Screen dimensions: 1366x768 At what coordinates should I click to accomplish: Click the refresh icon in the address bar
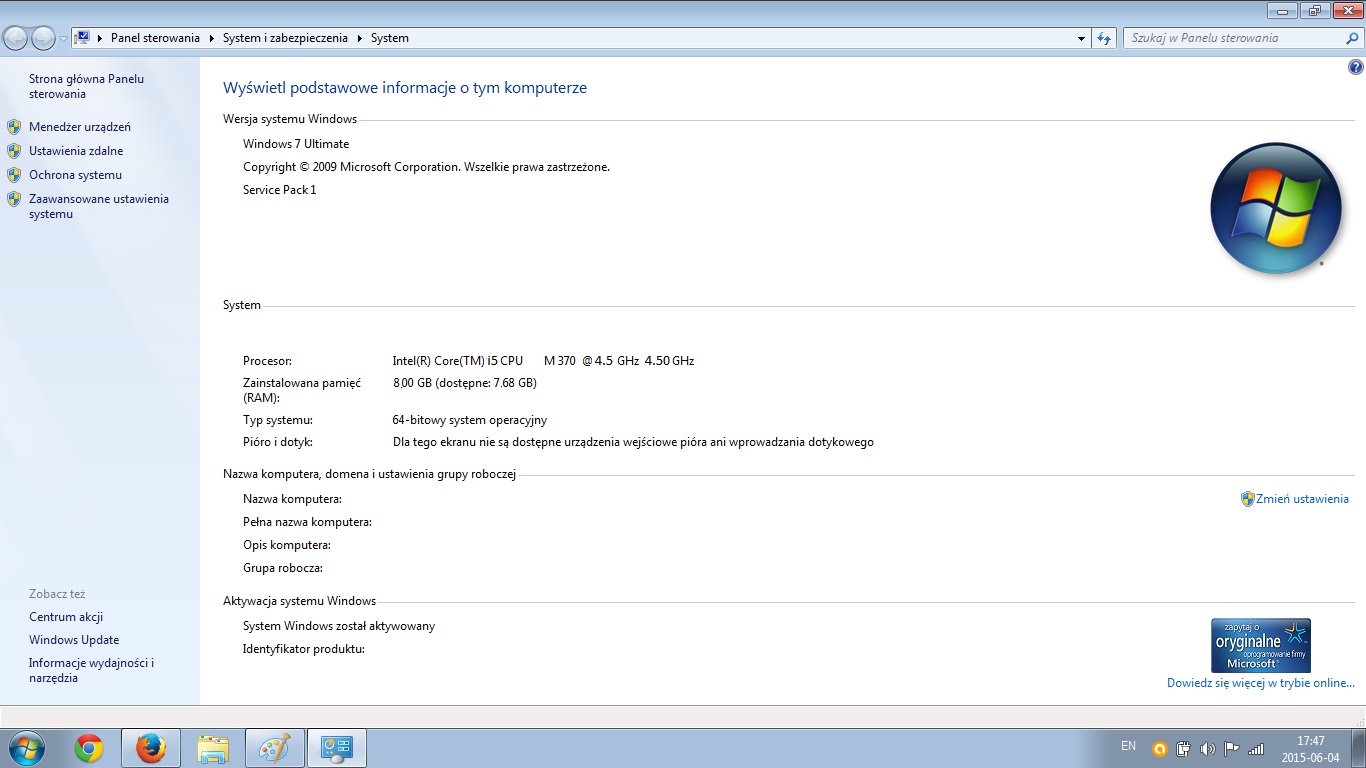tap(1102, 38)
